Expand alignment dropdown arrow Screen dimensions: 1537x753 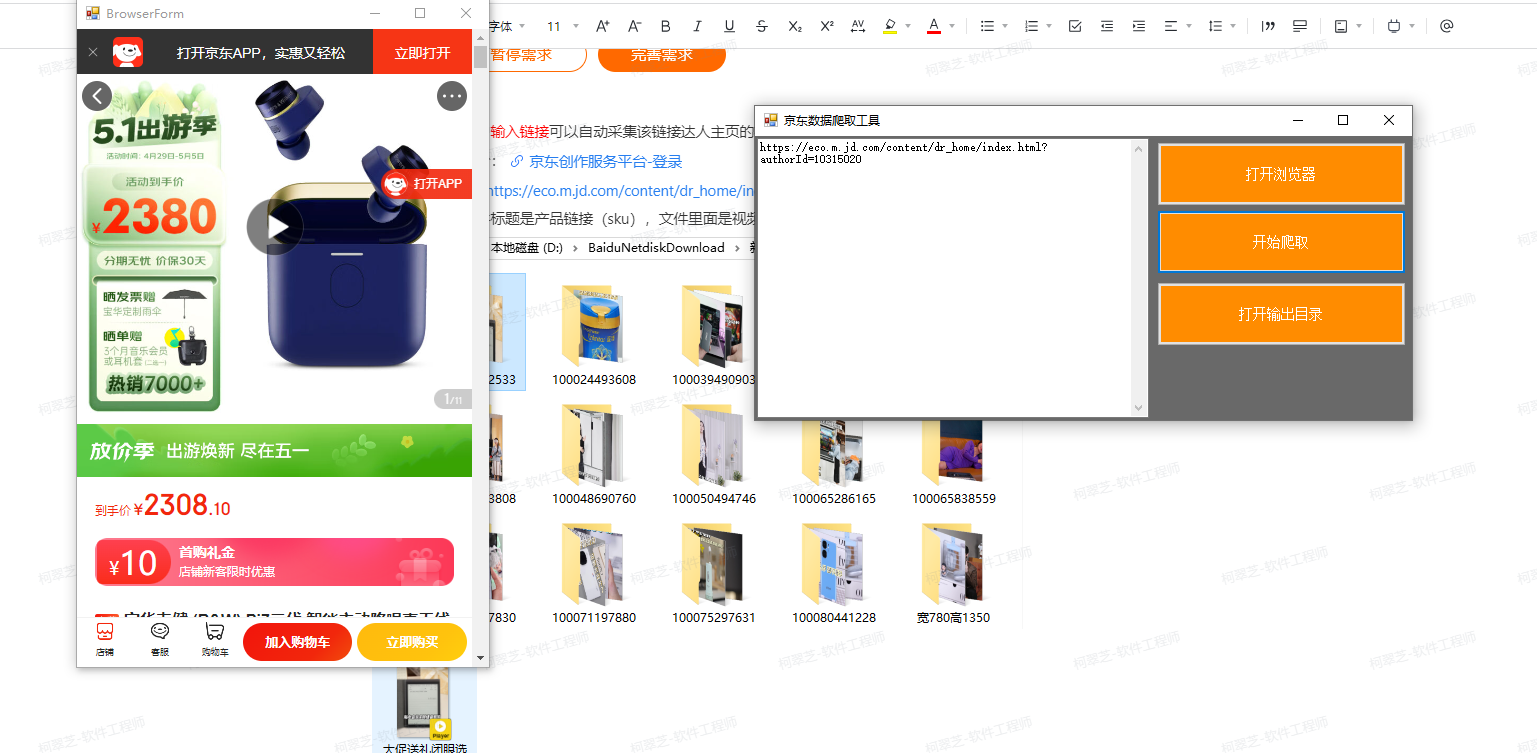coord(1188,26)
